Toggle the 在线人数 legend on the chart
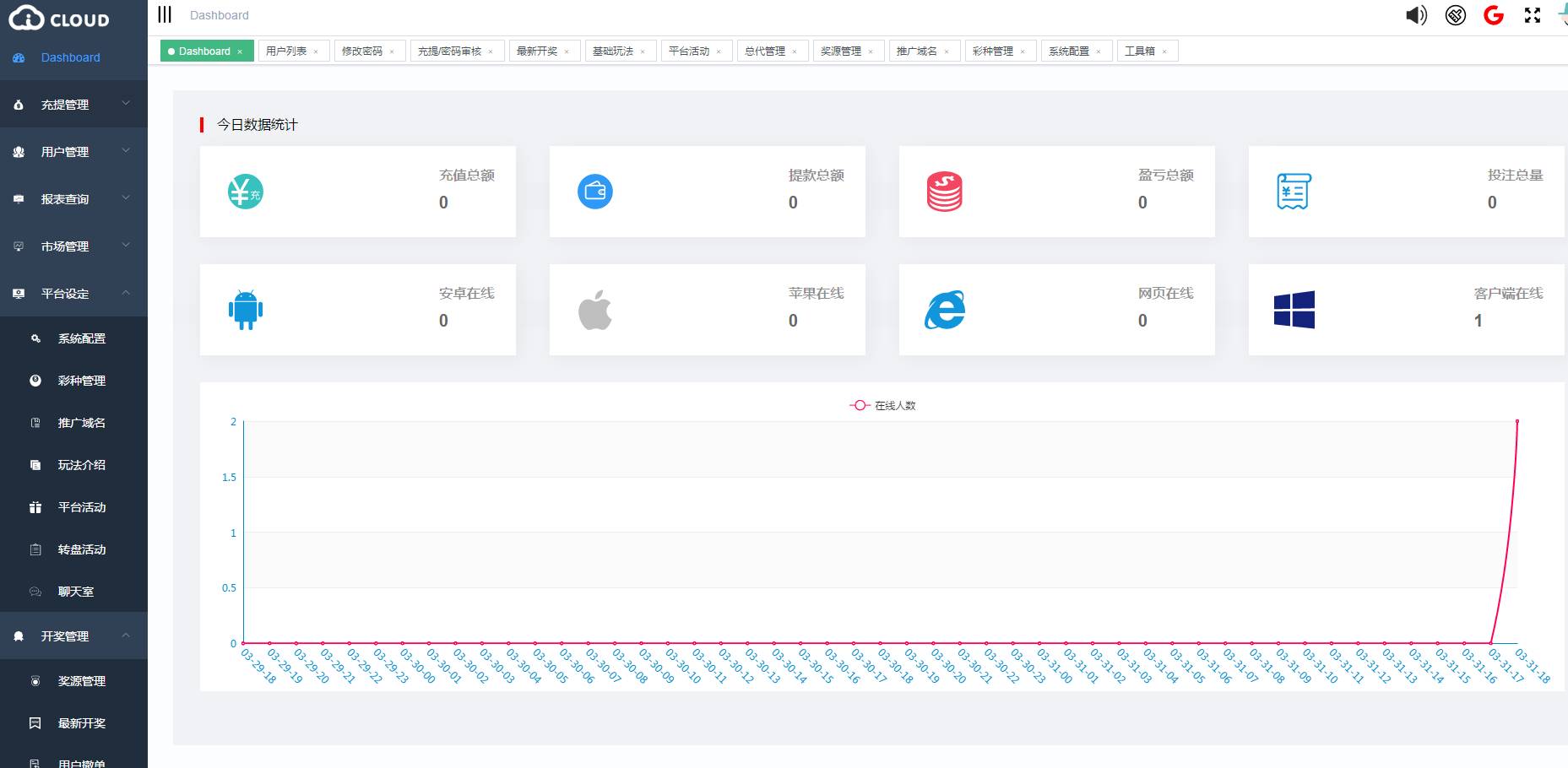Screen dimensions: 1568x768 coord(884,405)
